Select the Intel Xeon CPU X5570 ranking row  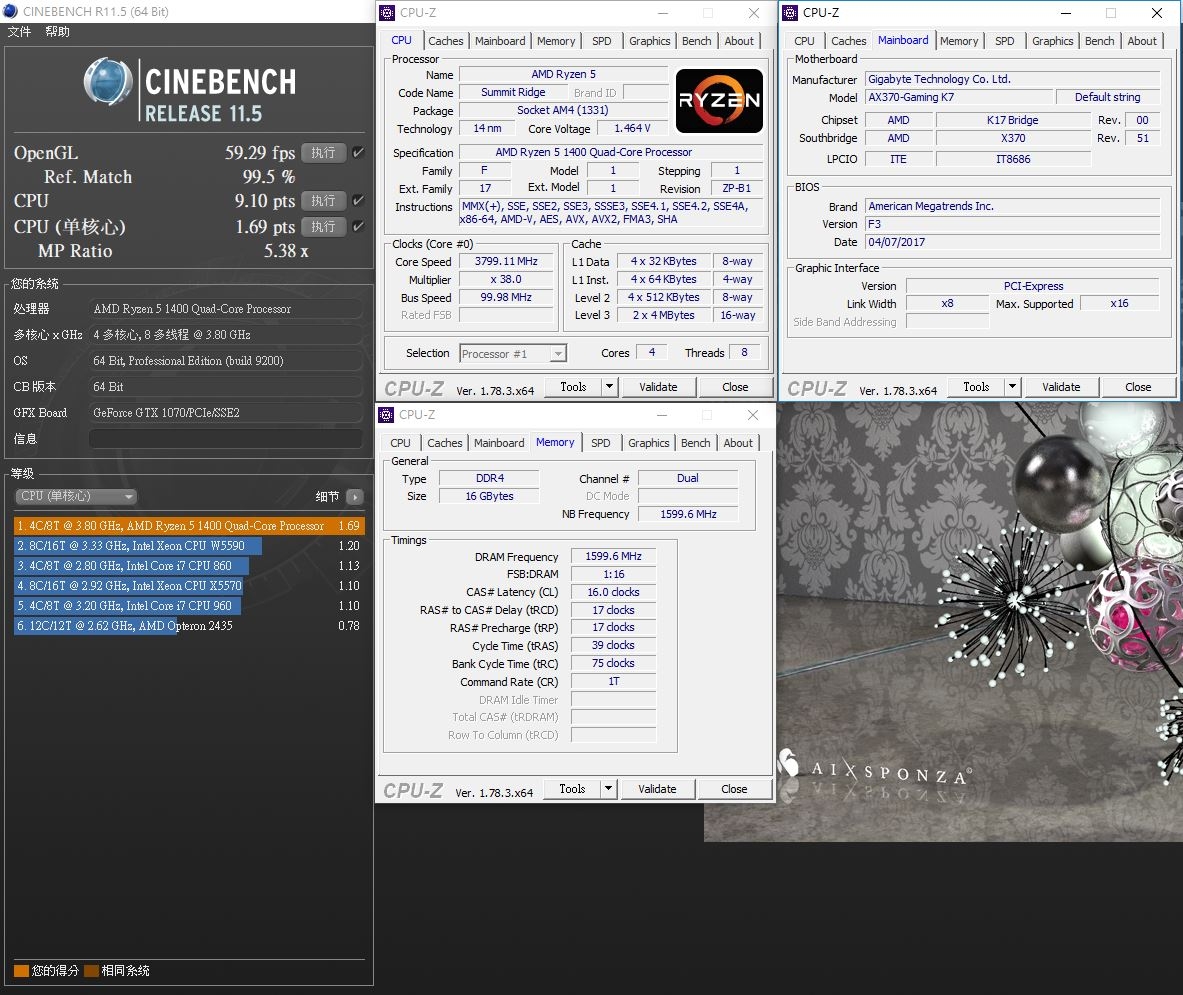click(189, 586)
